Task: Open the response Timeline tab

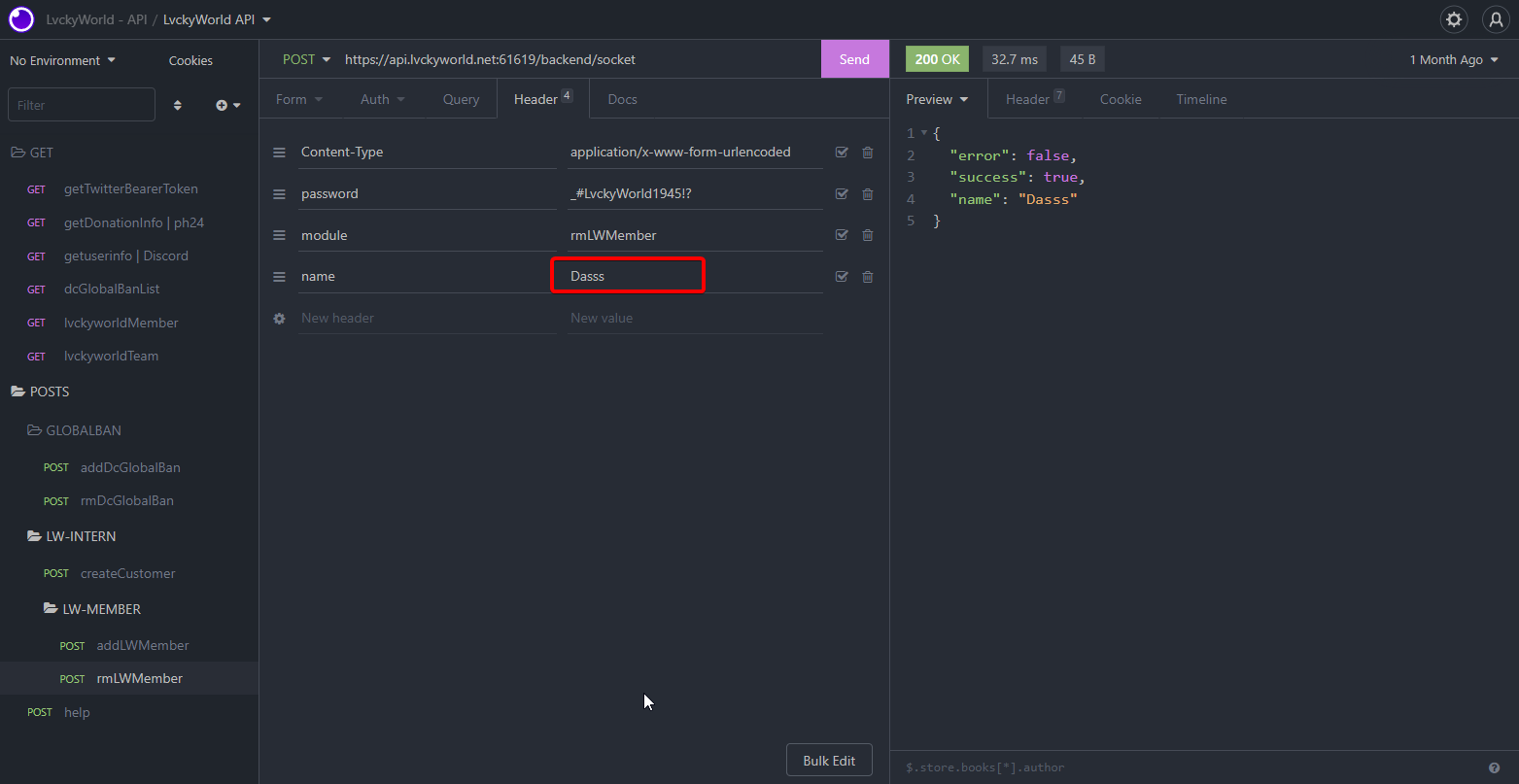Action: (x=1201, y=99)
